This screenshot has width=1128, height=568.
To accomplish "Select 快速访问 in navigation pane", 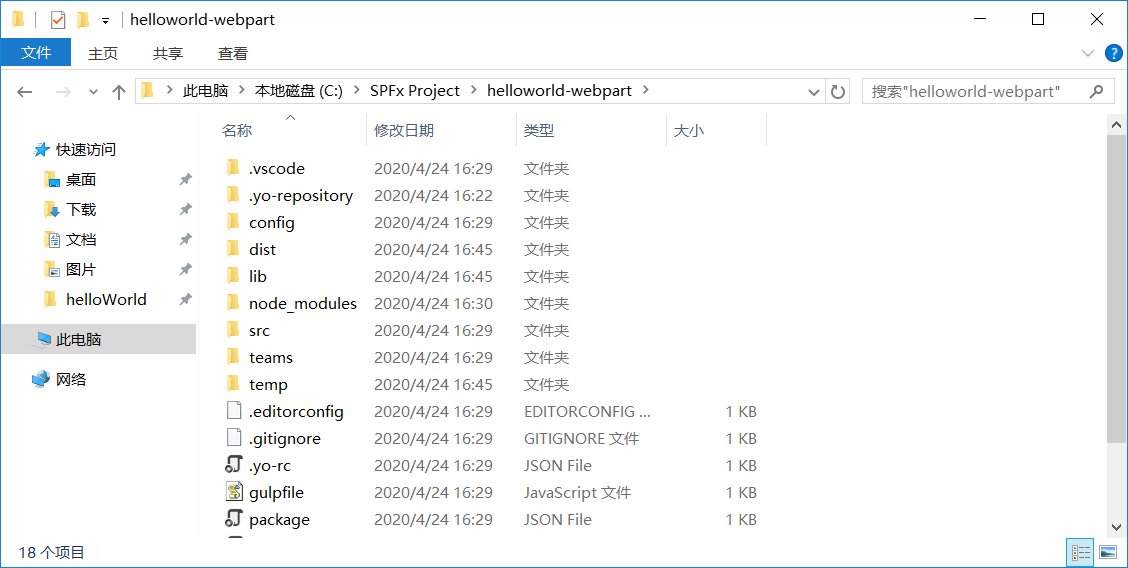I will pos(86,150).
